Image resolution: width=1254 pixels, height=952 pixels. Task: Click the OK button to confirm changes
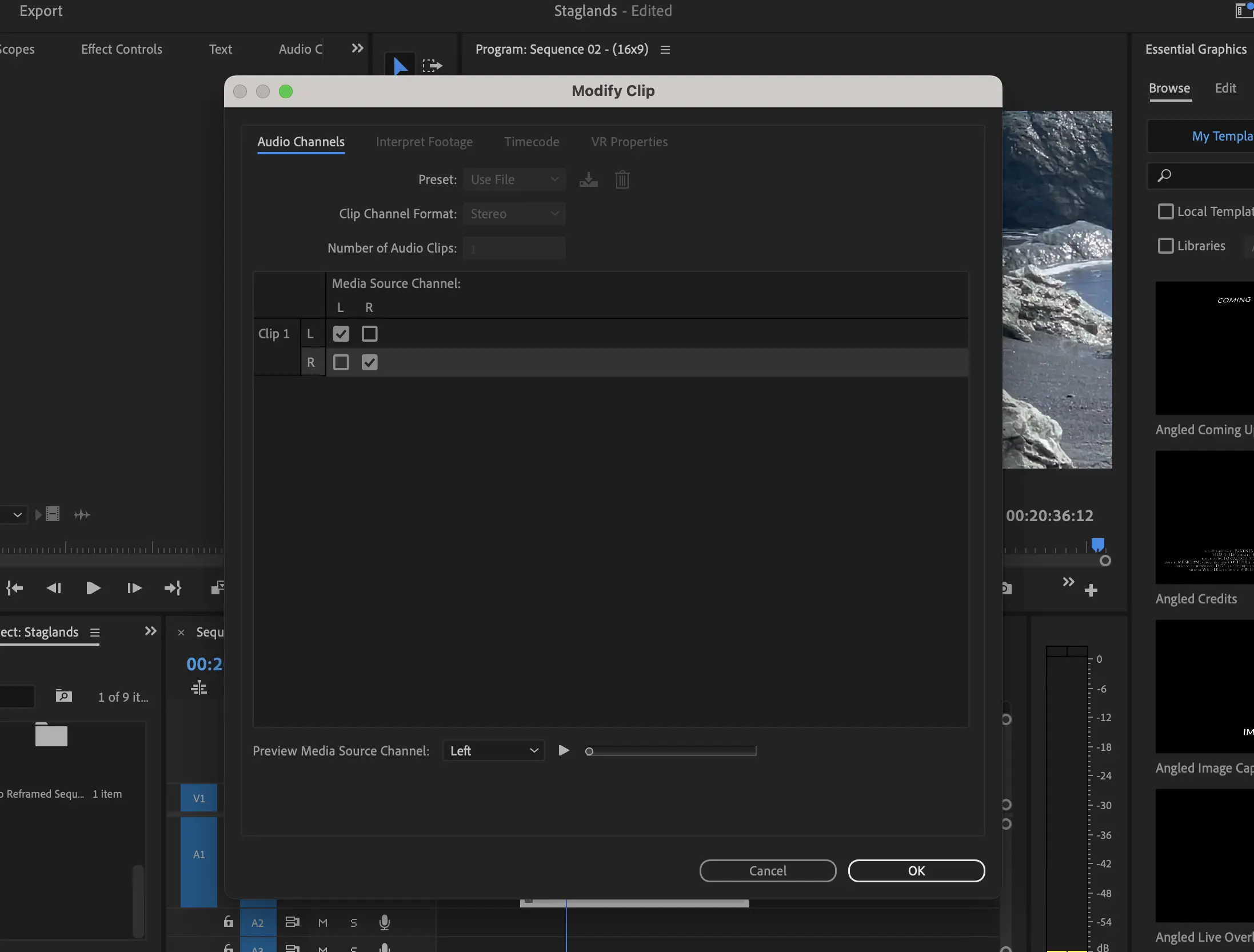[x=915, y=870]
